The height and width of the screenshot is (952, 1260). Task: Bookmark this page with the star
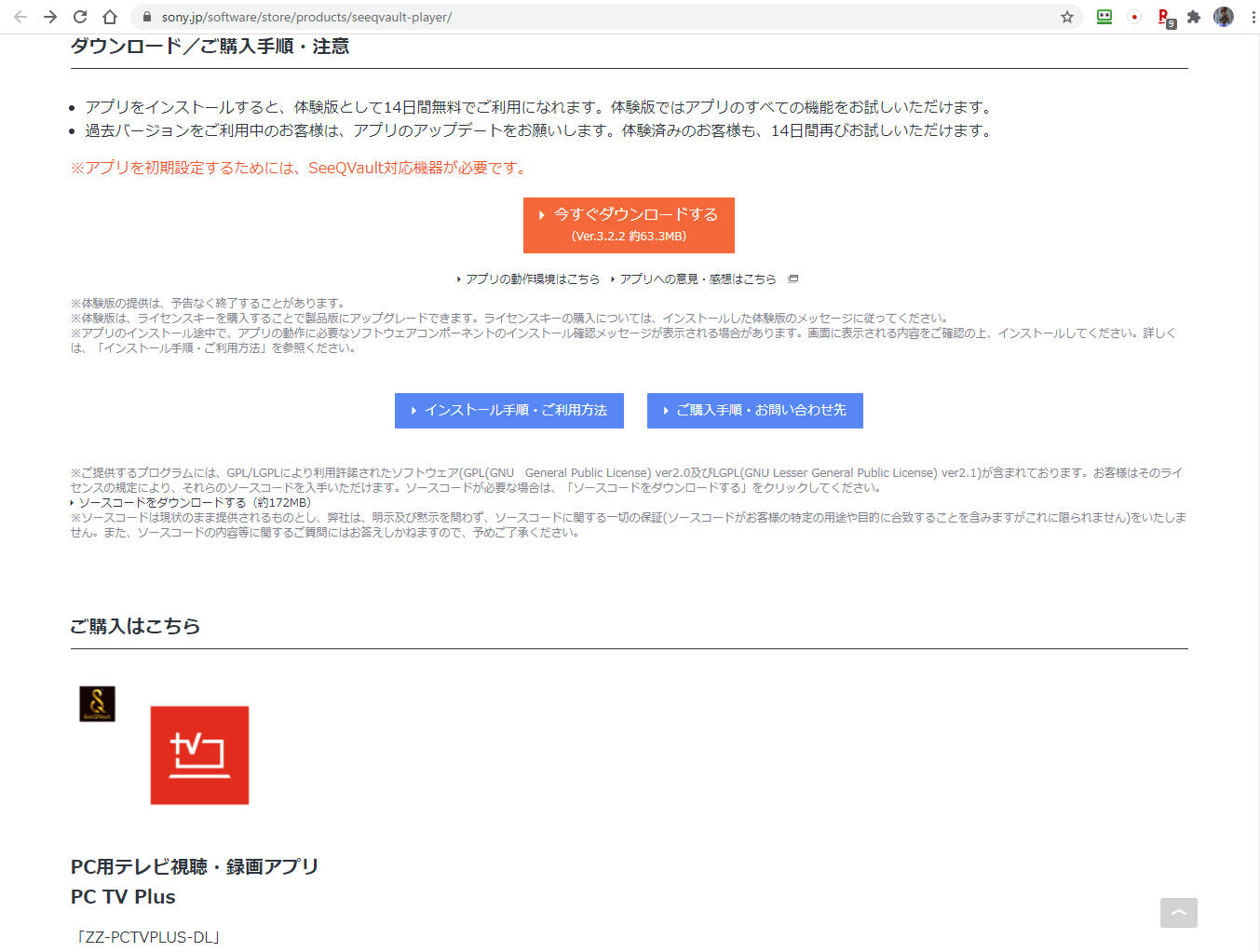click(1067, 17)
